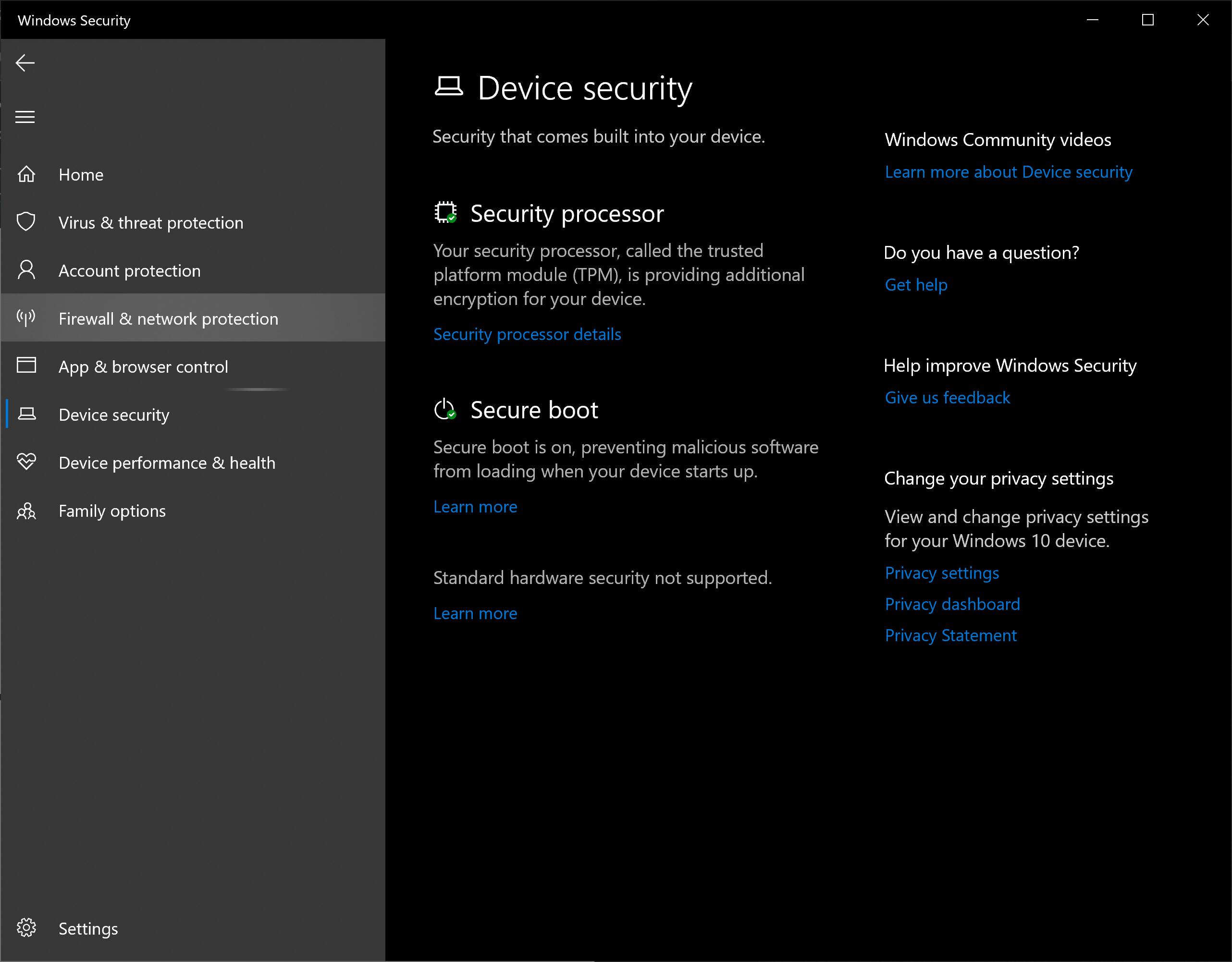Screen dimensions: 1232x962
Task: Click Give us feedback link
Action: click(x=947, y=398)
